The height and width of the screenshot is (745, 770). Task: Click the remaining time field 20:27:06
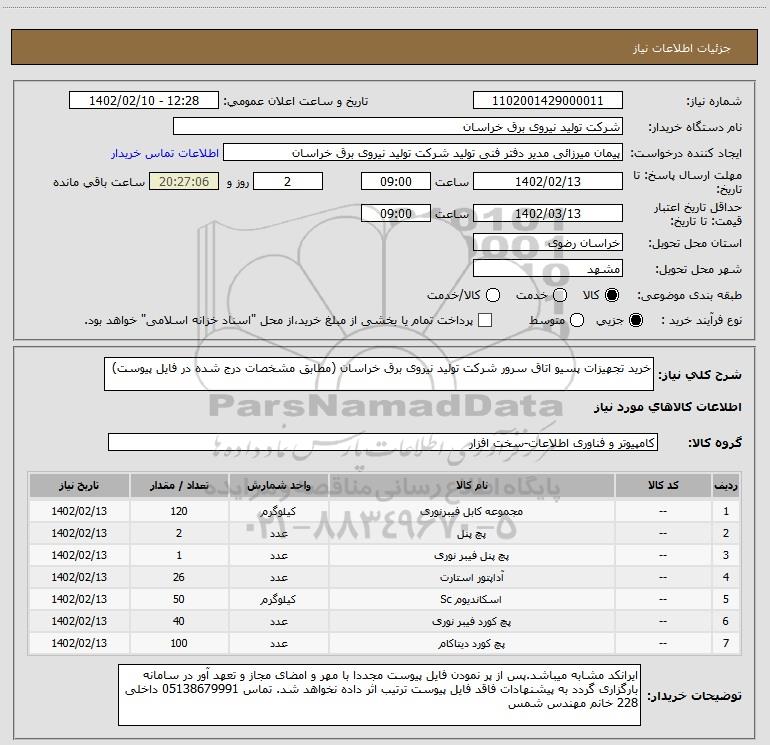pyautogui.click(x=184, y=181)
